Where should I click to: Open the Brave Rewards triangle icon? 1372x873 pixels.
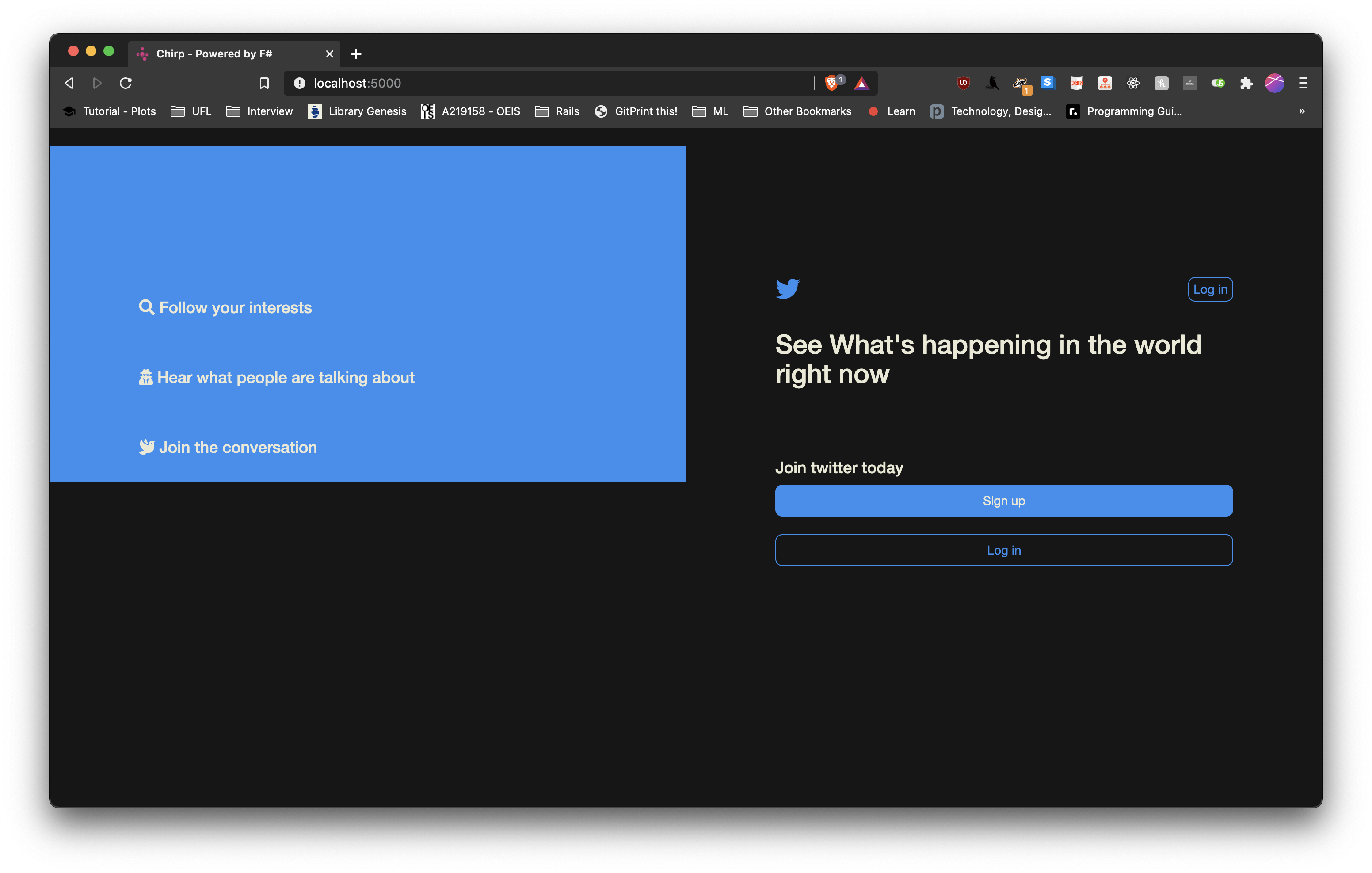(x=861, y=84)
